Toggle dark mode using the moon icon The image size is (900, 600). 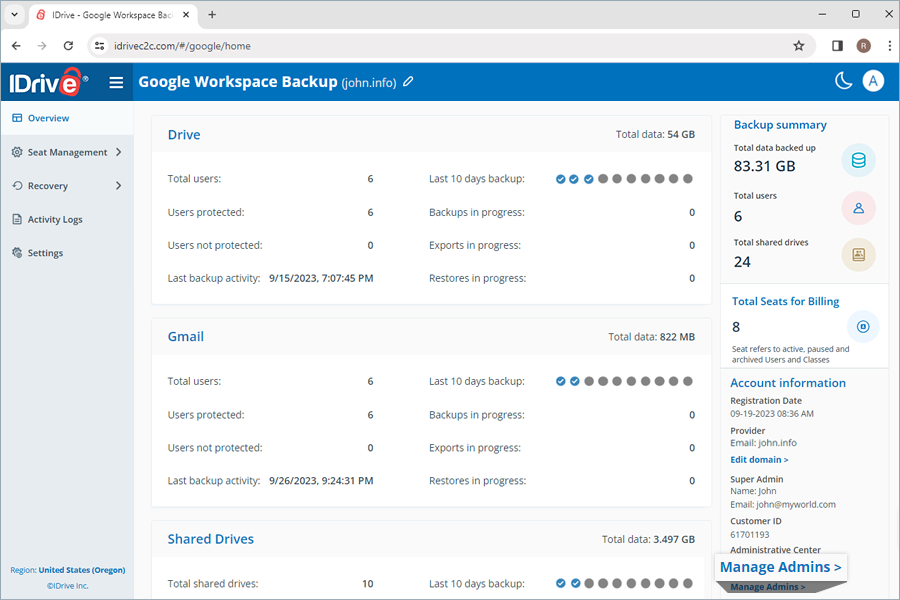pos(843,79)
